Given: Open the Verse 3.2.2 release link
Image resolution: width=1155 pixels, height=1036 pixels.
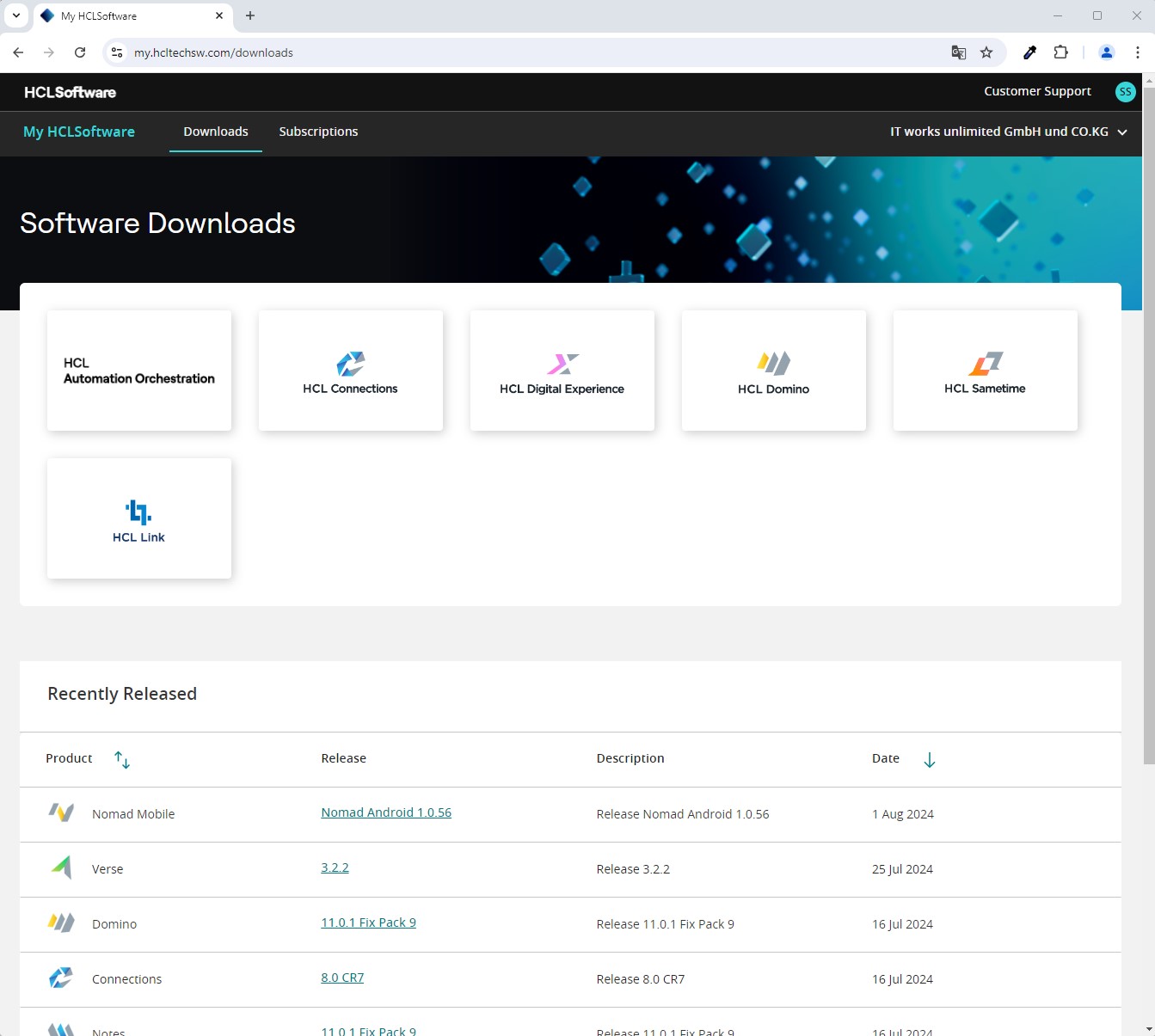Looking at the screenshot, I should 335,867.
